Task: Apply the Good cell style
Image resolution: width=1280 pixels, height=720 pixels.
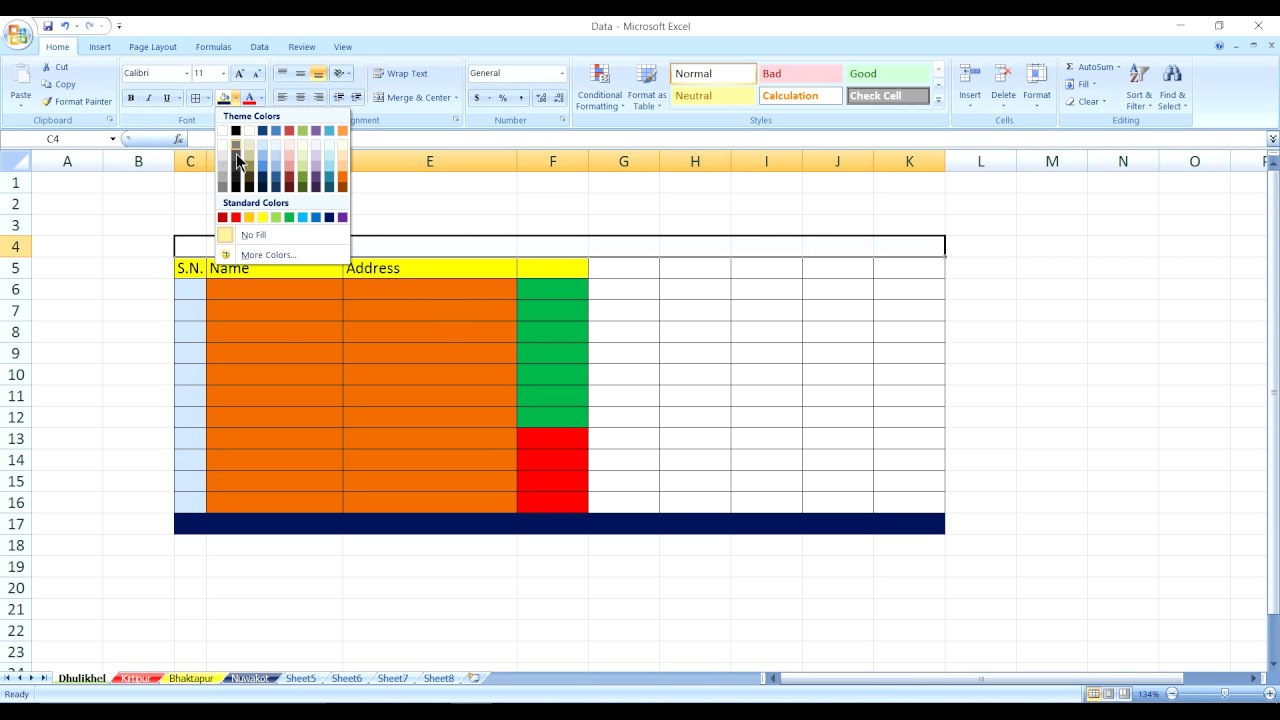Action: coord(888,74)
